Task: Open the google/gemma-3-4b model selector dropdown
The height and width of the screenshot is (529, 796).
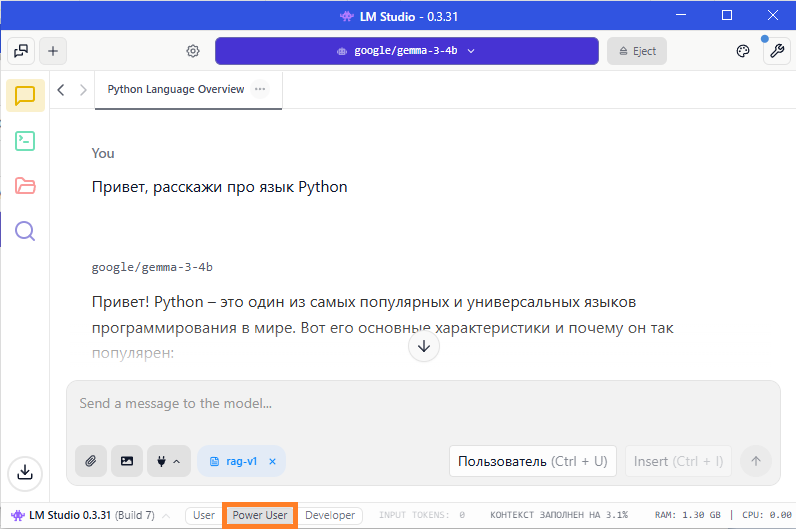Action: pos(406,51)
